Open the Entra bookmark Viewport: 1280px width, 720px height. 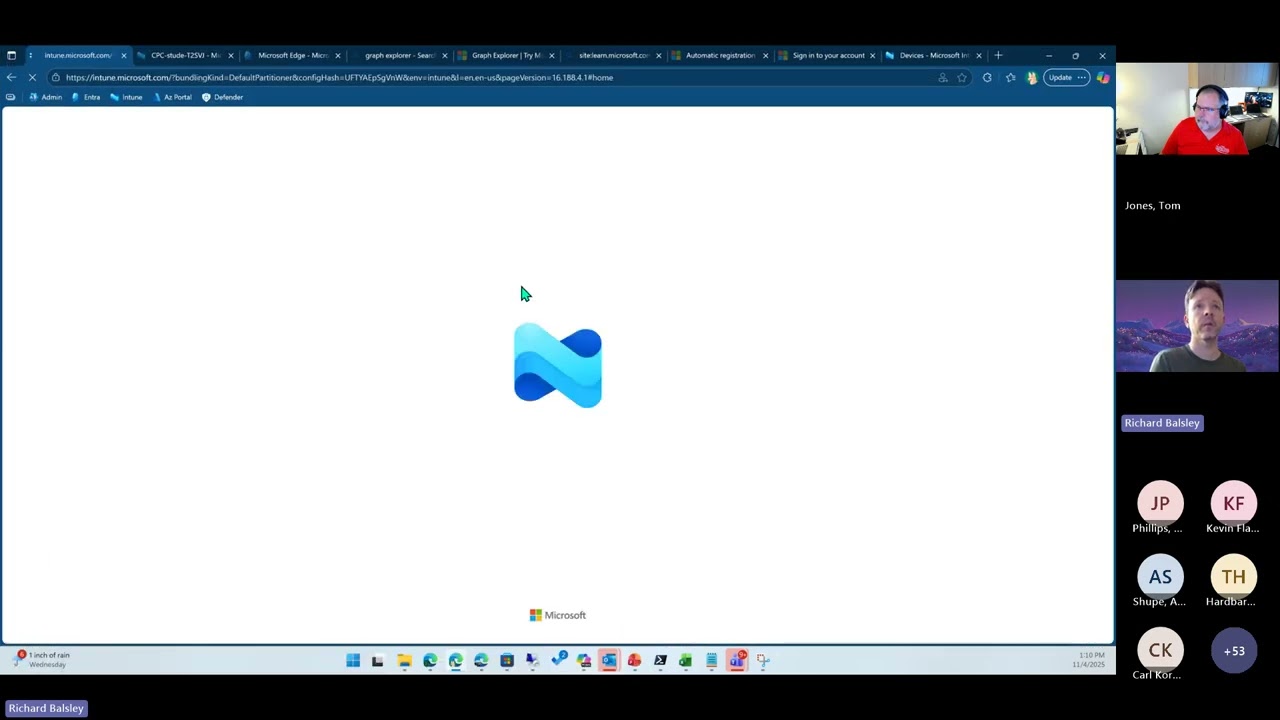[x=86, y=97]
